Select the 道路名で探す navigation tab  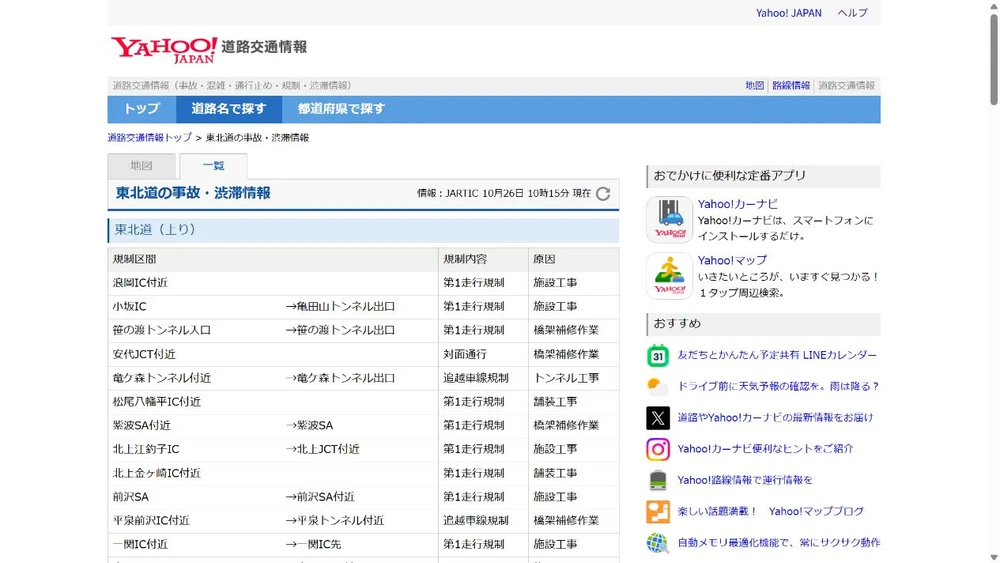pos(229,109)
